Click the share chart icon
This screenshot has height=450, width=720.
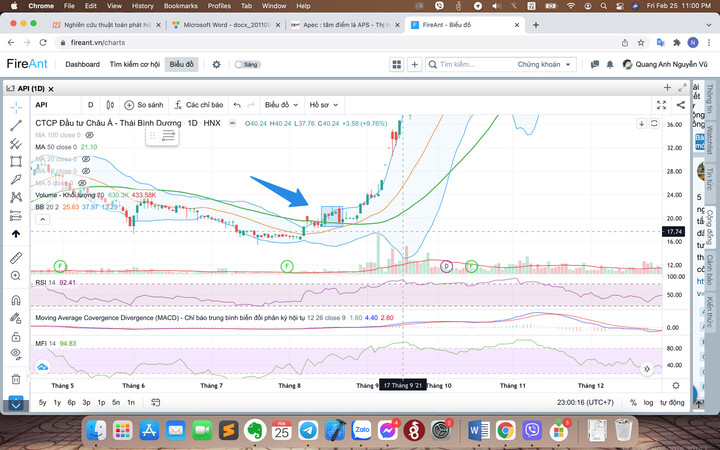pos(681,105)
